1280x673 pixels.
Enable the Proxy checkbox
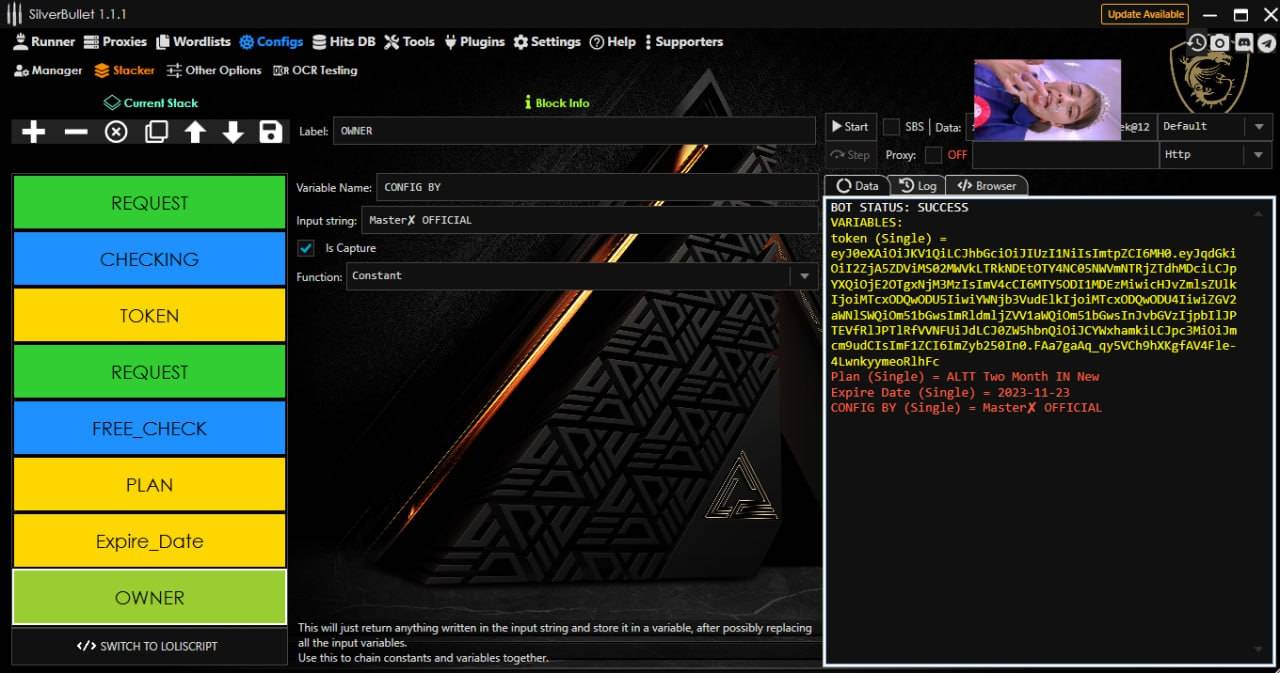tap(933, 155)
